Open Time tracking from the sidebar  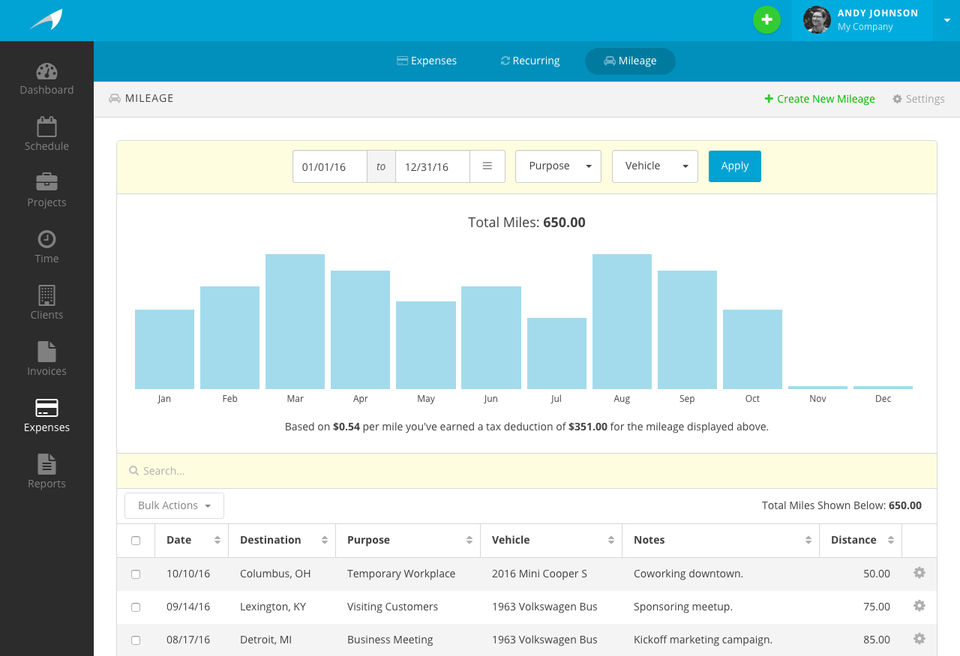click(47, 247)
